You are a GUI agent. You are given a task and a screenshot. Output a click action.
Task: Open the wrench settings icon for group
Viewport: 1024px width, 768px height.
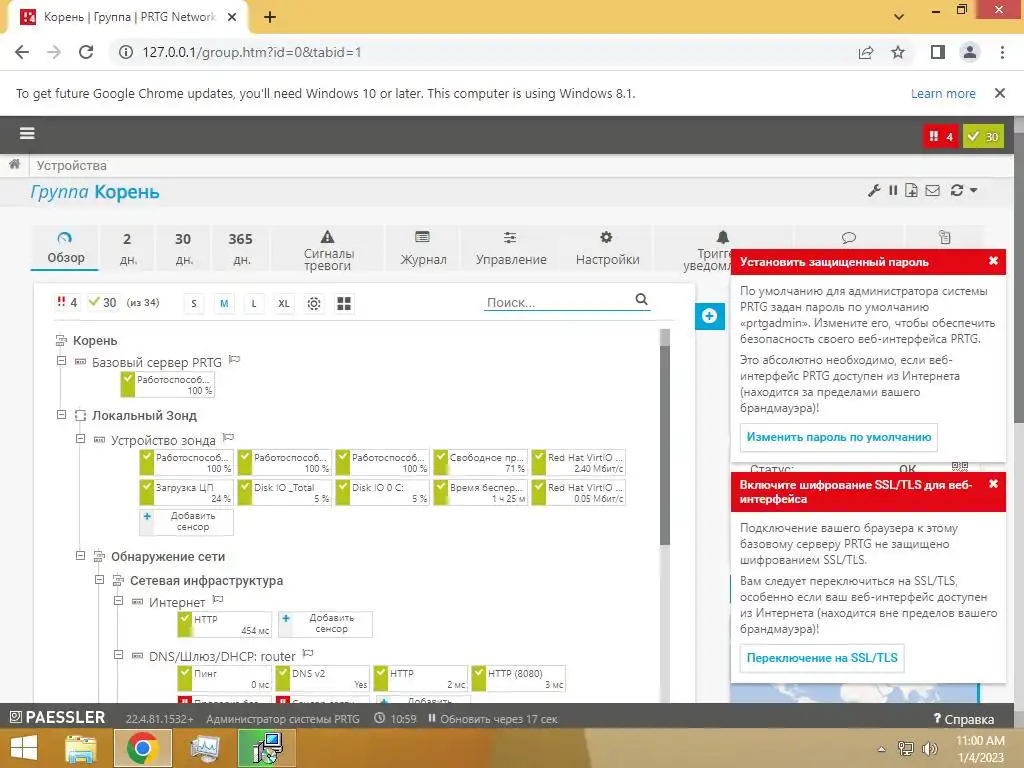tap(874, 191)
